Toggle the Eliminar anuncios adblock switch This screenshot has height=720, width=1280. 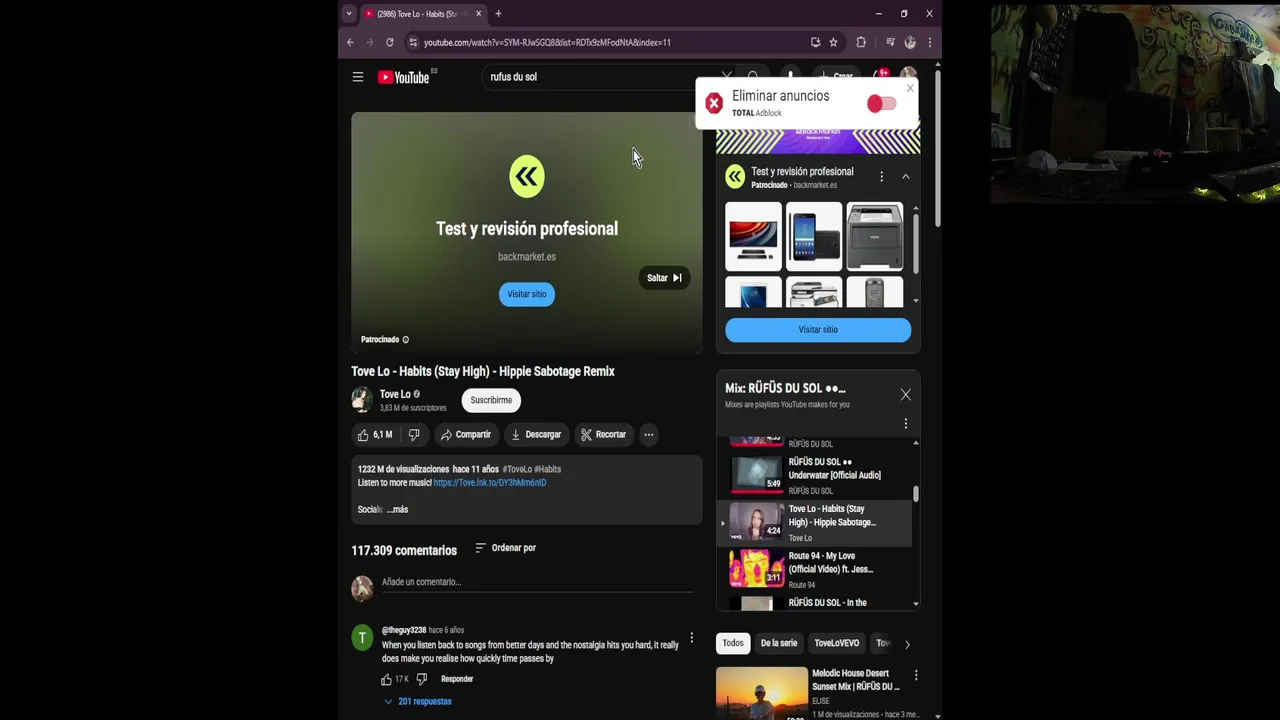pos(881,104)
